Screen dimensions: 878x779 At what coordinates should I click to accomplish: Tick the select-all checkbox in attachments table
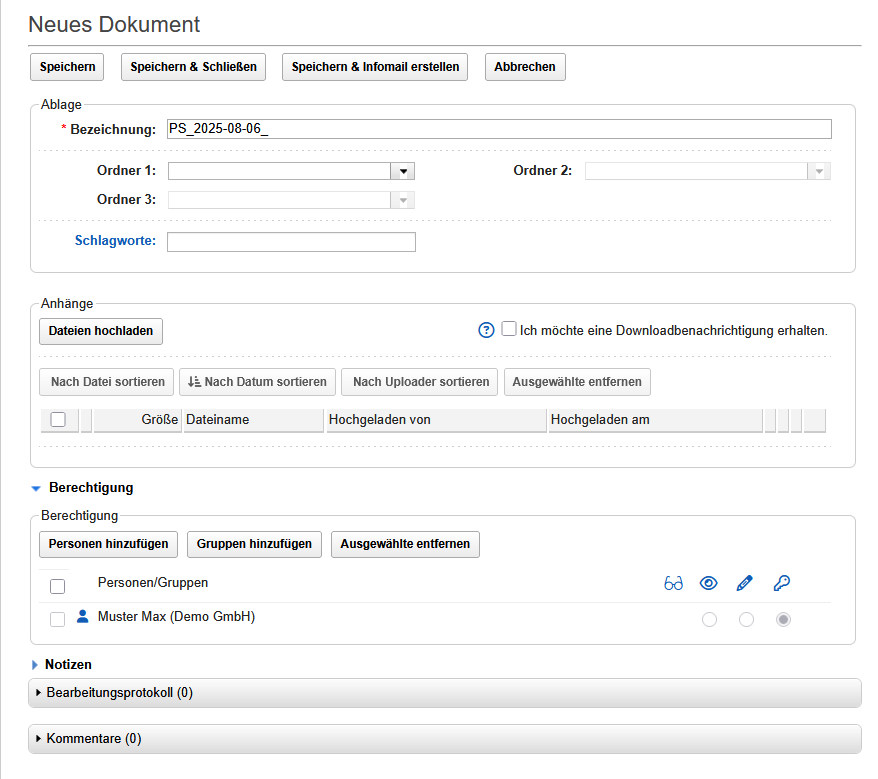pos(58,420)
